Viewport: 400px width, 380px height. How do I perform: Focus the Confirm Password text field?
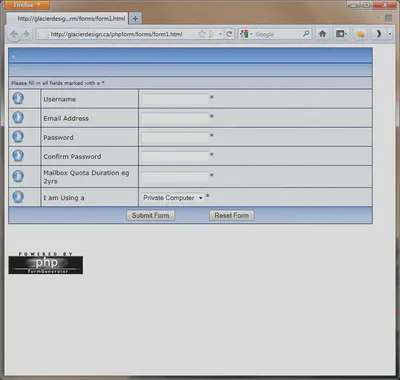175,156
